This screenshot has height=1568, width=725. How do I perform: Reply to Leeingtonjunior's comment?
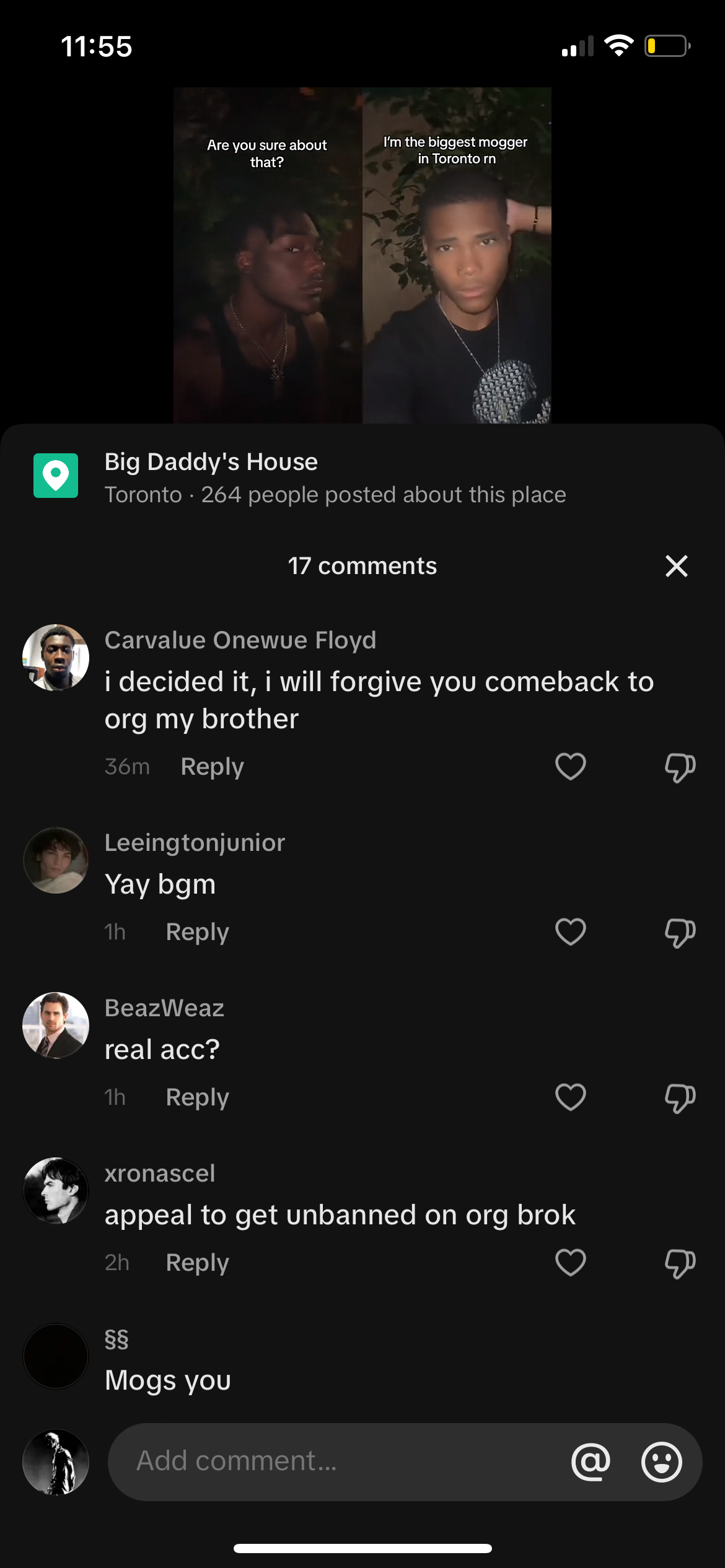click(x=197, y=932)
